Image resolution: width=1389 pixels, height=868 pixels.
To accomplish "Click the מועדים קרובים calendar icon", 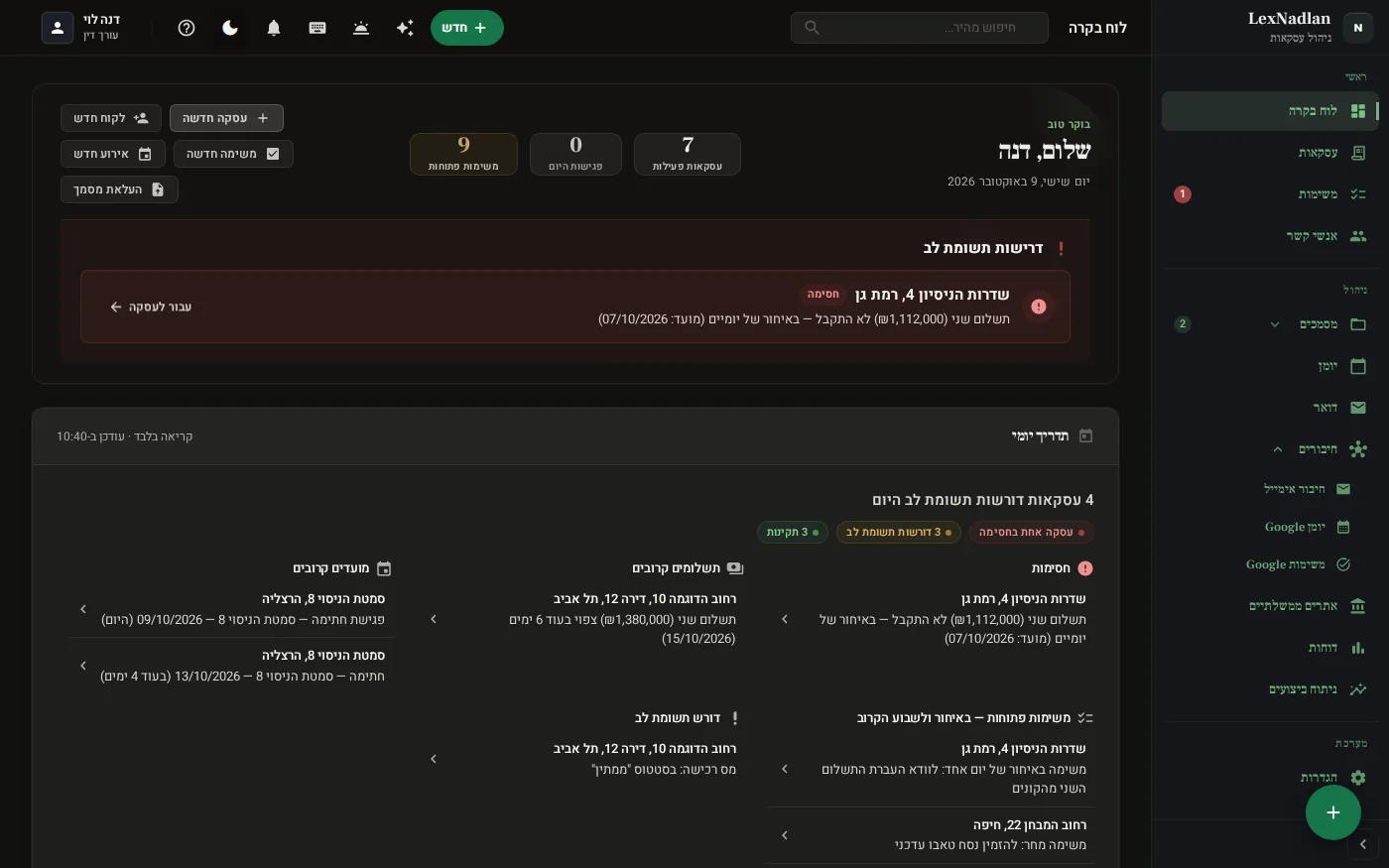I will coord(384,568).
